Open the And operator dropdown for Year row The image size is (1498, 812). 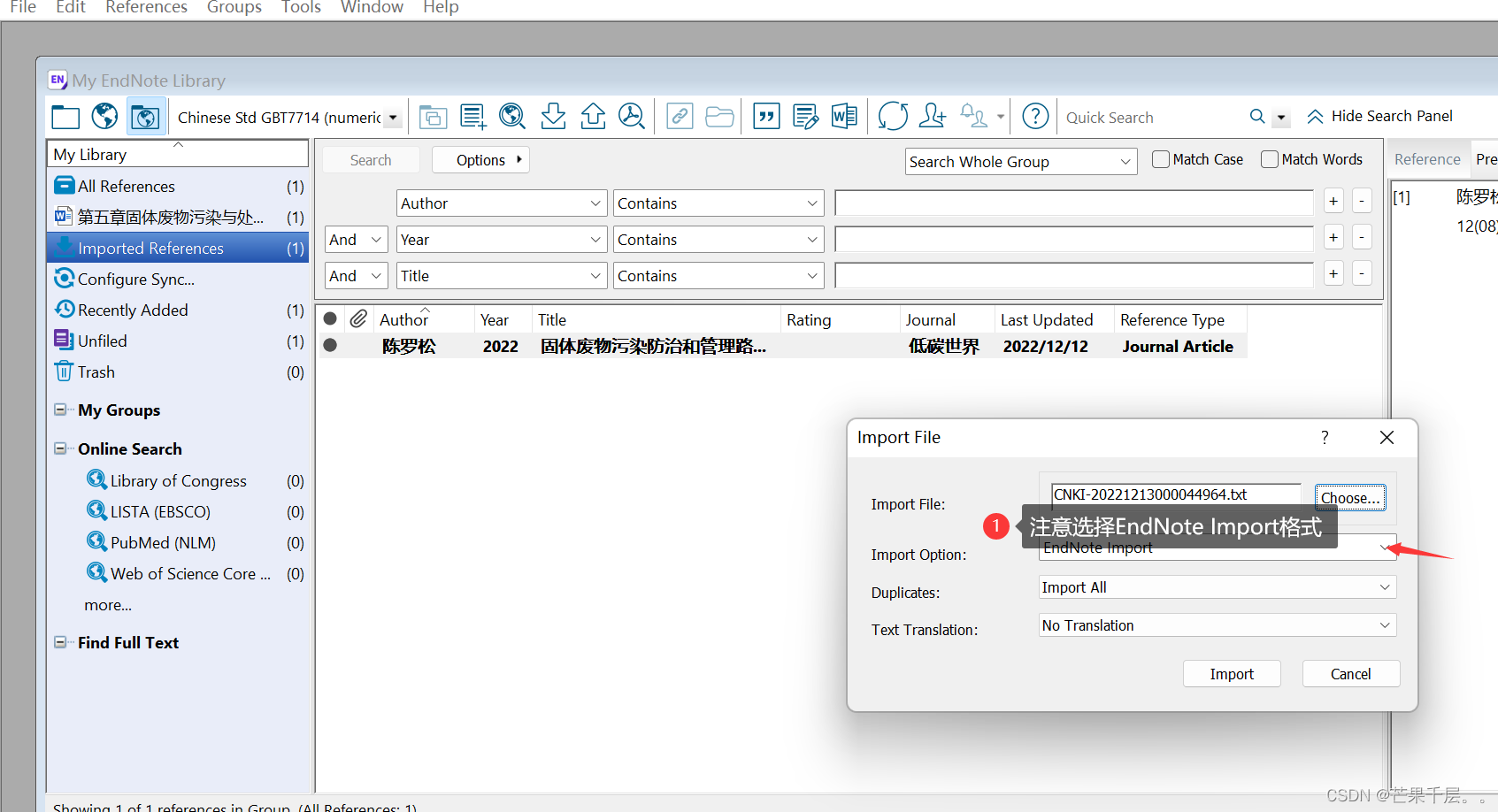click(x=357, y=240)
